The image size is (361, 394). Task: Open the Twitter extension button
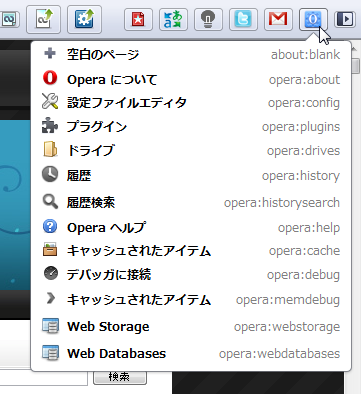click(x=243, y=20)
